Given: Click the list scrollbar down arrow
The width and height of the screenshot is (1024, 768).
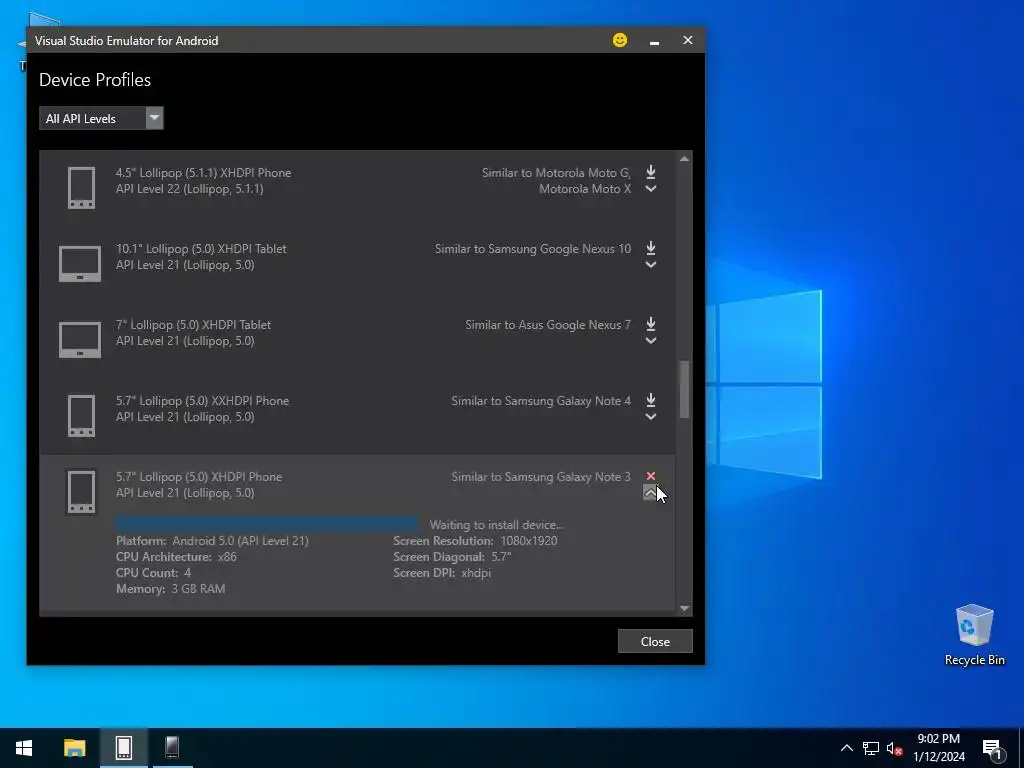Looking at the screenshot, I should [684, 608].
